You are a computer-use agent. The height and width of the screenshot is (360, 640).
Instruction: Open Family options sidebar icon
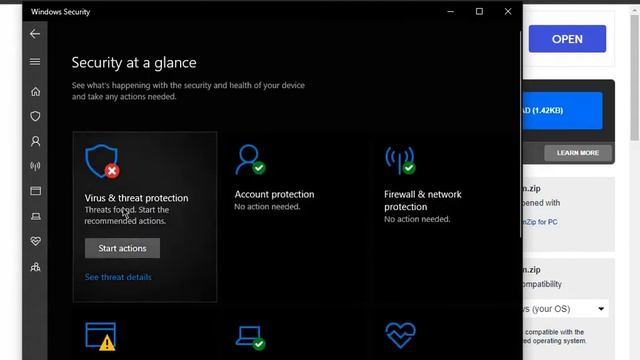(x=36, y=267)
